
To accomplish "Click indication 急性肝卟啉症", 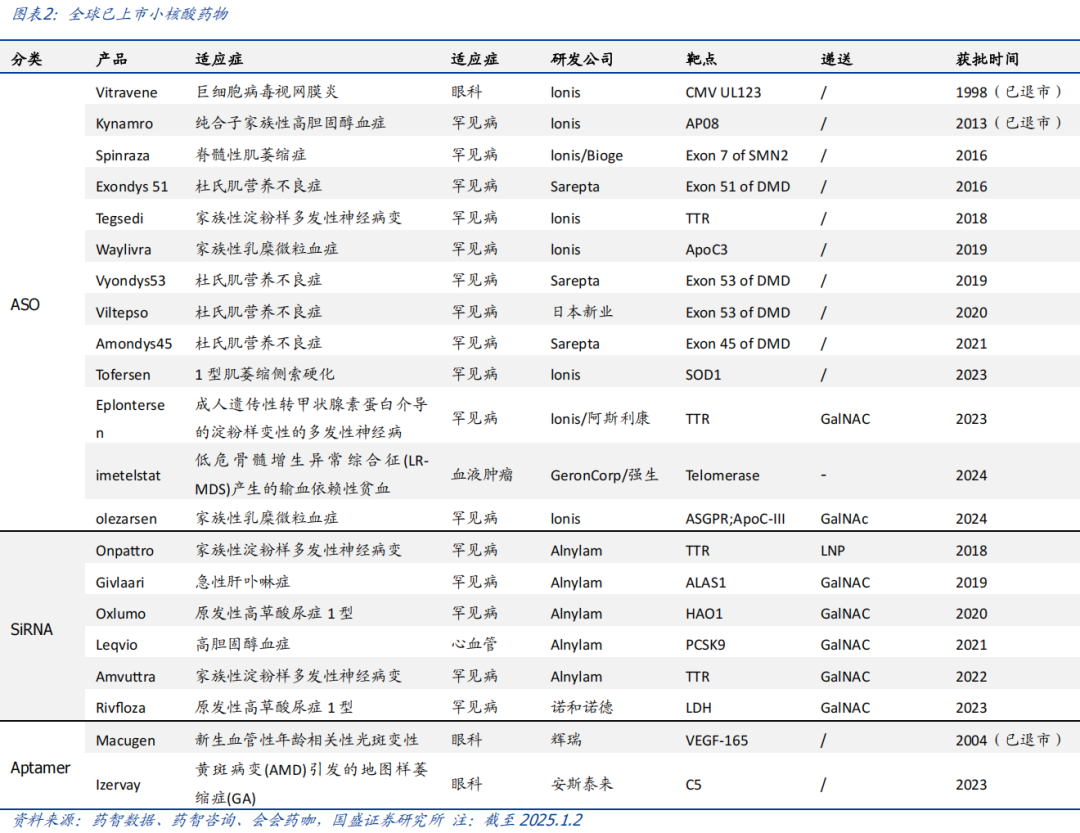I will 243,582.
